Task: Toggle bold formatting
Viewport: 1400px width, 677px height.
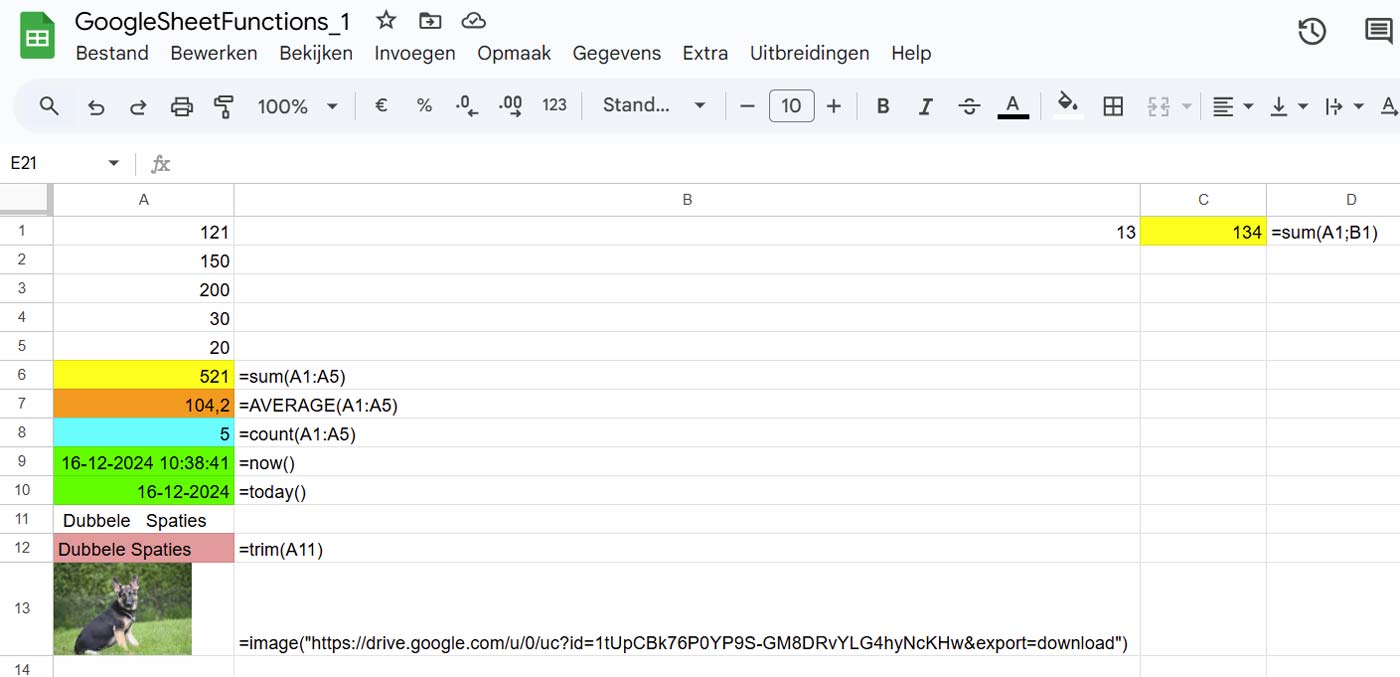Action: (x=883, y=105)
